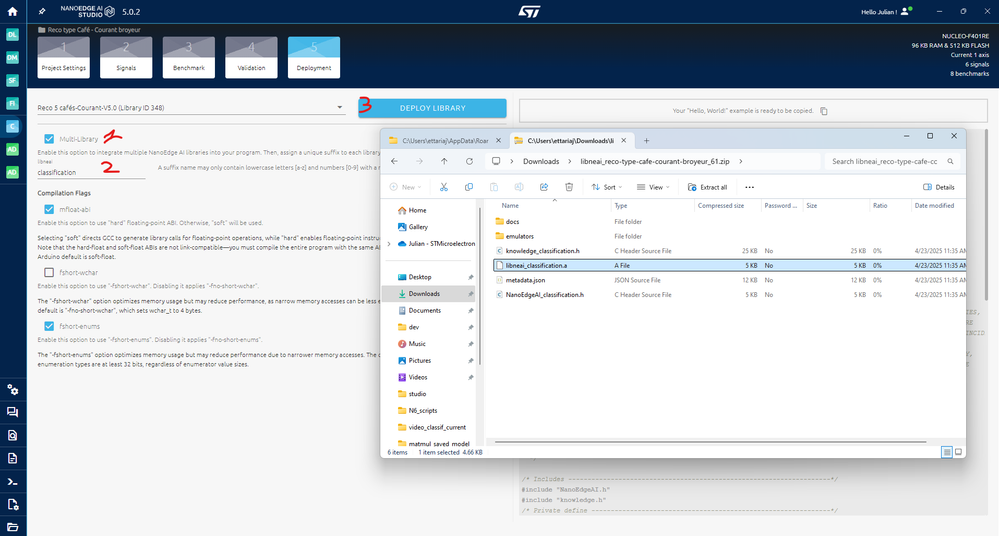This screenshot has width=999, height=536.
Task: Open the text document sidebar icon
Action: point(12,458)
